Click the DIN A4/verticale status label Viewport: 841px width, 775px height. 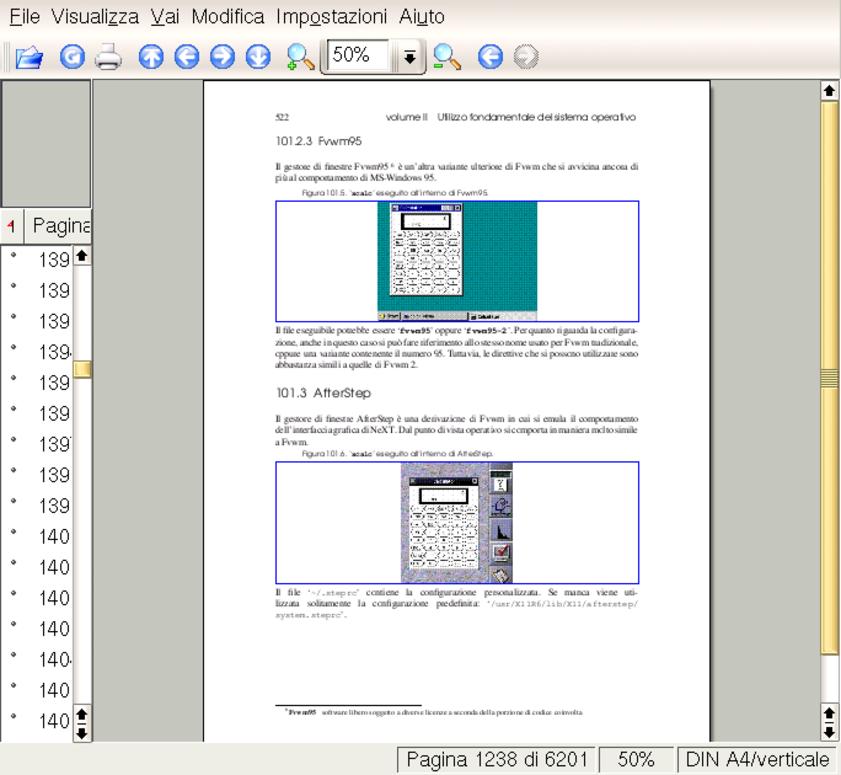pos(757,760)
